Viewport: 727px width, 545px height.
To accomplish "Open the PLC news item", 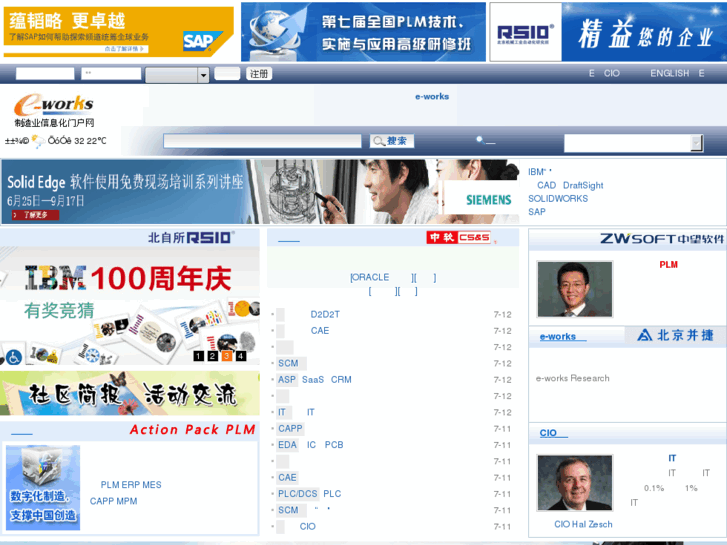I will [332, 494].
